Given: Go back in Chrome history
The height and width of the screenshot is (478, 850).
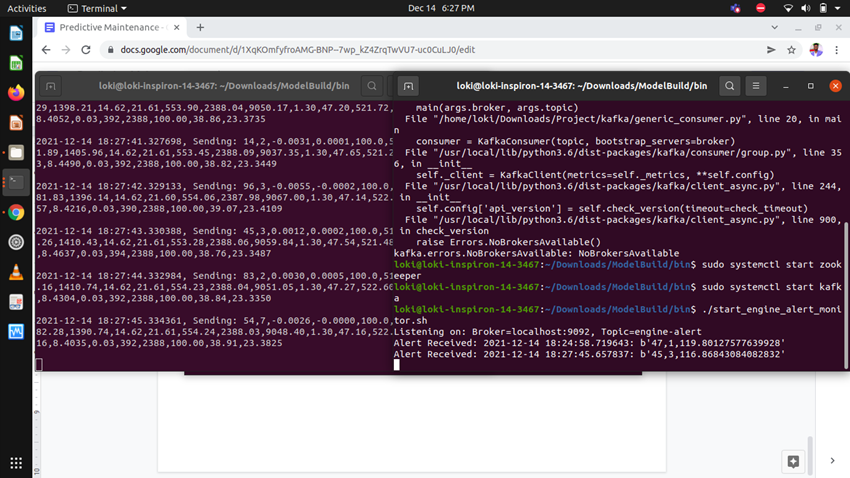Looking at the screenshot, I should click(x=46, y=50).
